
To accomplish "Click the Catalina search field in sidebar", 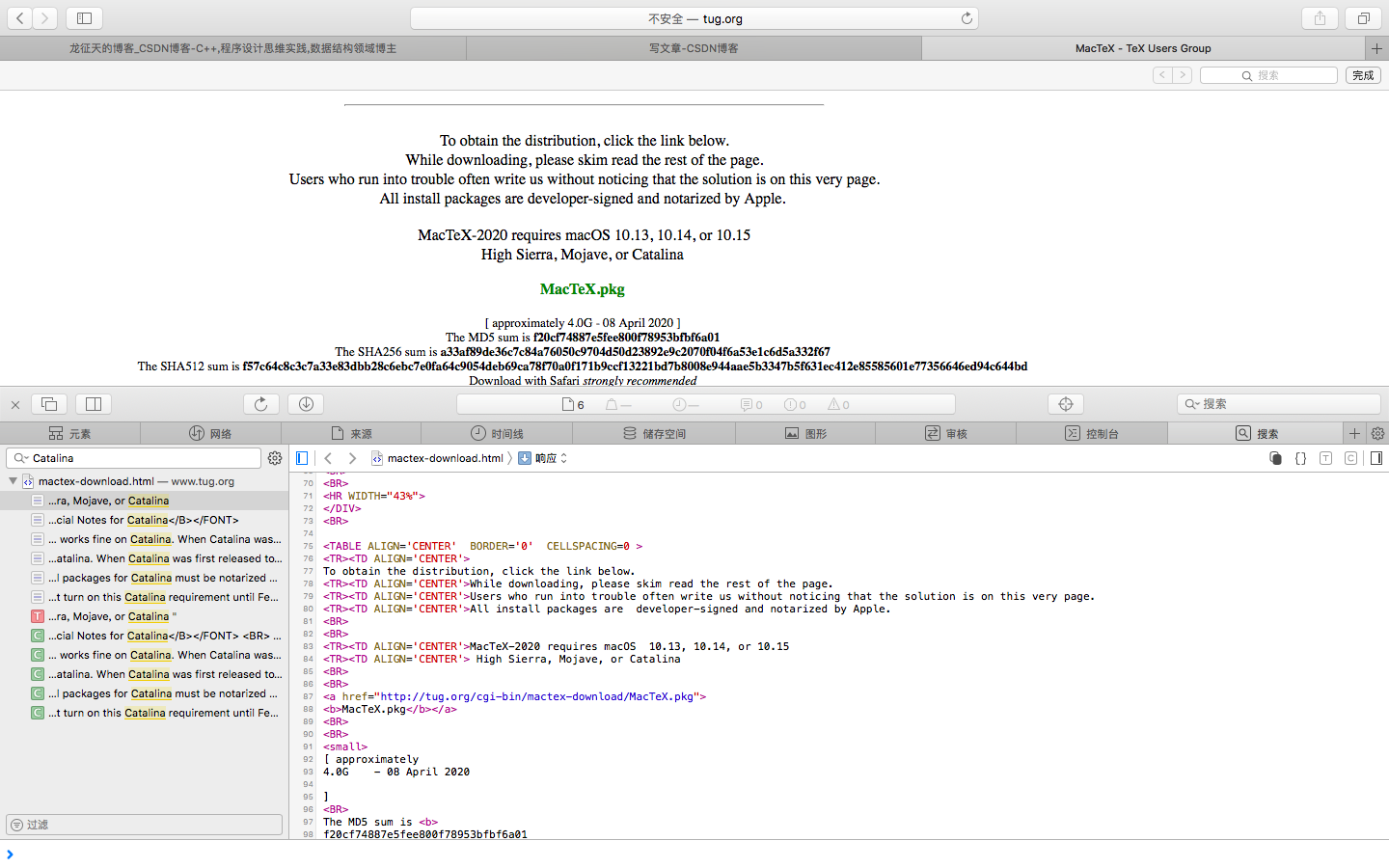I will [x=133, y=458].
